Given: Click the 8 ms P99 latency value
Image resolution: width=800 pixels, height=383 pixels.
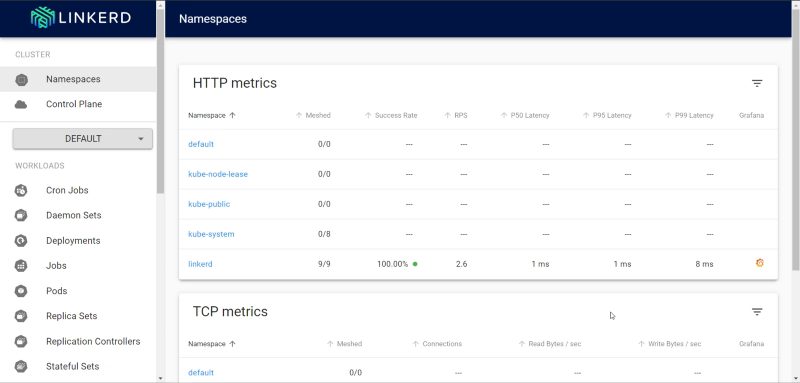Looking at the screenshot, I should 704,264.
